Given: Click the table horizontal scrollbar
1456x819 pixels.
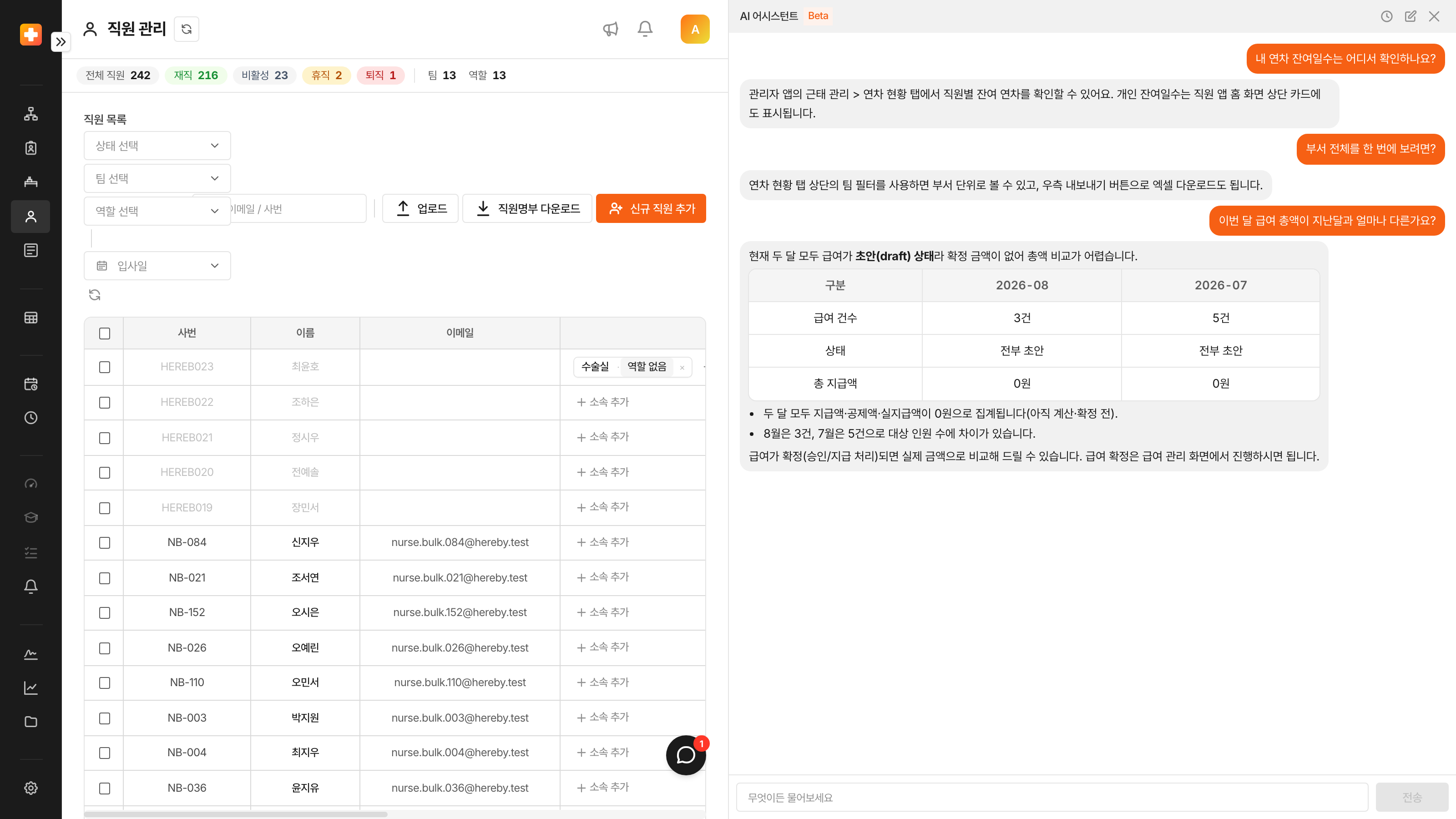Looking at the screenshot, I should 236,814.
